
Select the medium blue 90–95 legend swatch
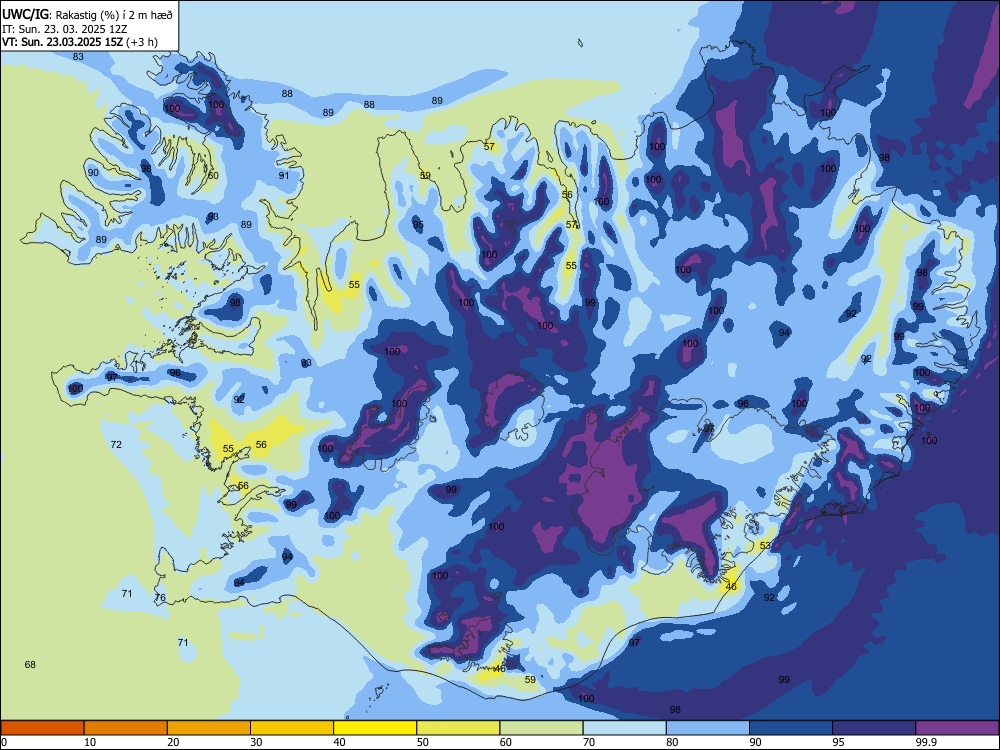coord(791,728)
